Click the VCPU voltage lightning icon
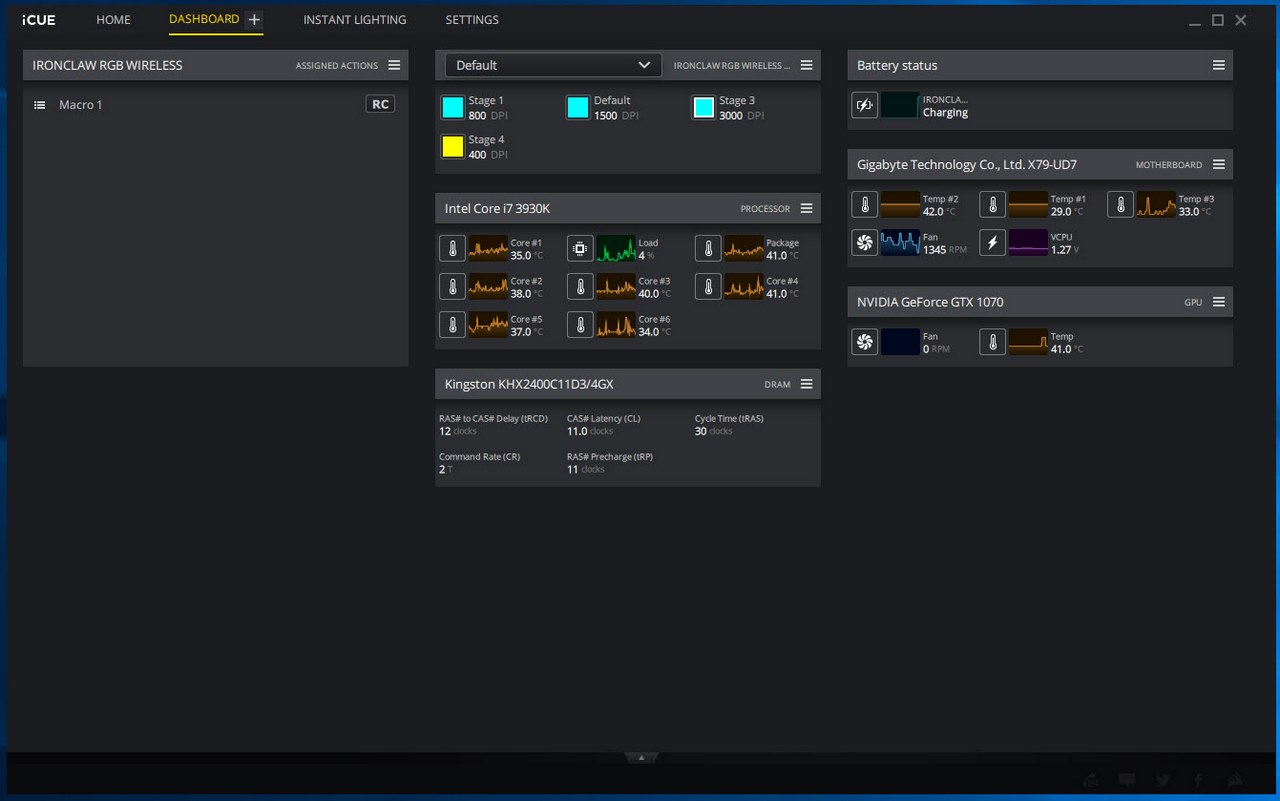The height and width of the screenshot is (801, 1280). click(x=992, y=243)
